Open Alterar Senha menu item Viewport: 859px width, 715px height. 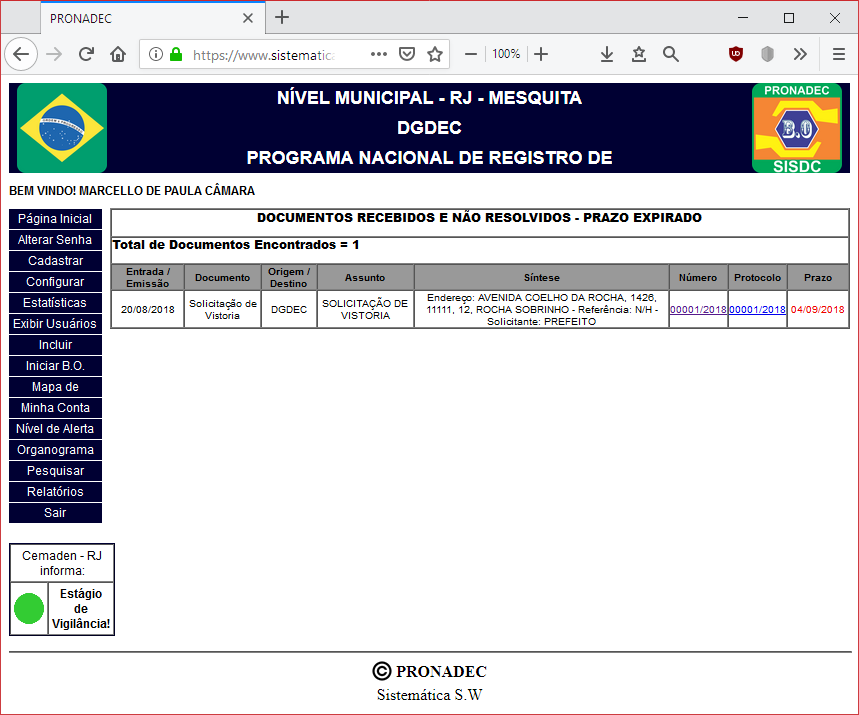(55, 240)
